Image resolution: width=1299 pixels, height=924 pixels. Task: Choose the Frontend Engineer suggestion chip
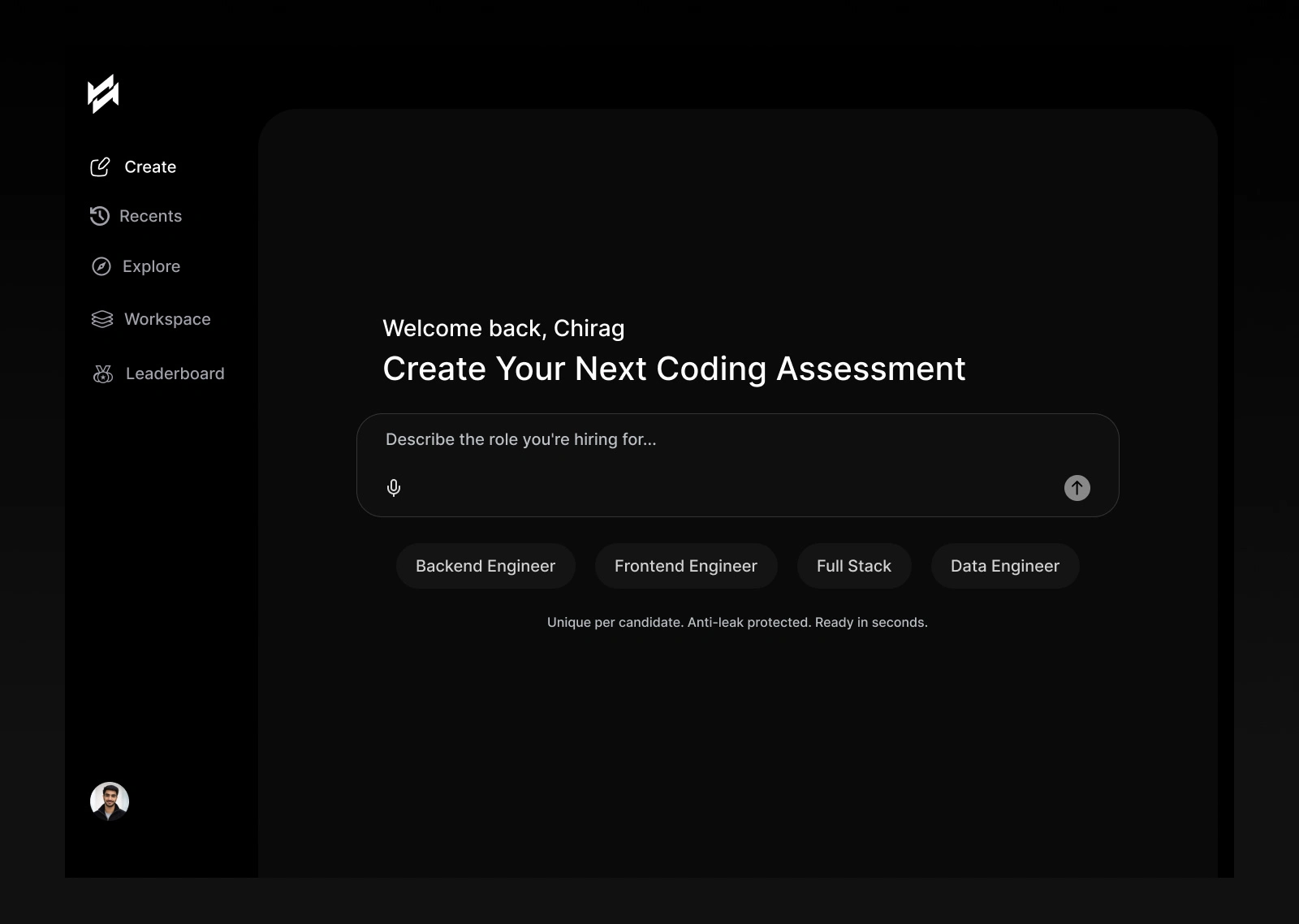coord(686,566)
